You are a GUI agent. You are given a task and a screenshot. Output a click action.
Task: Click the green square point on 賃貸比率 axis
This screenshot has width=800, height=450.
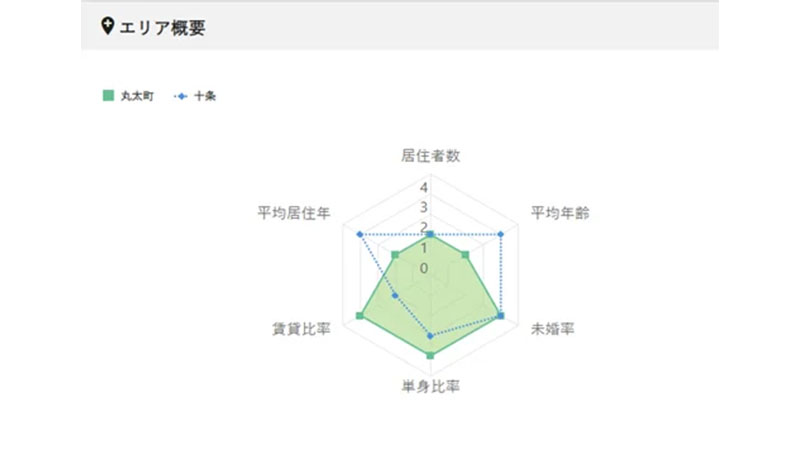(360, 316)
